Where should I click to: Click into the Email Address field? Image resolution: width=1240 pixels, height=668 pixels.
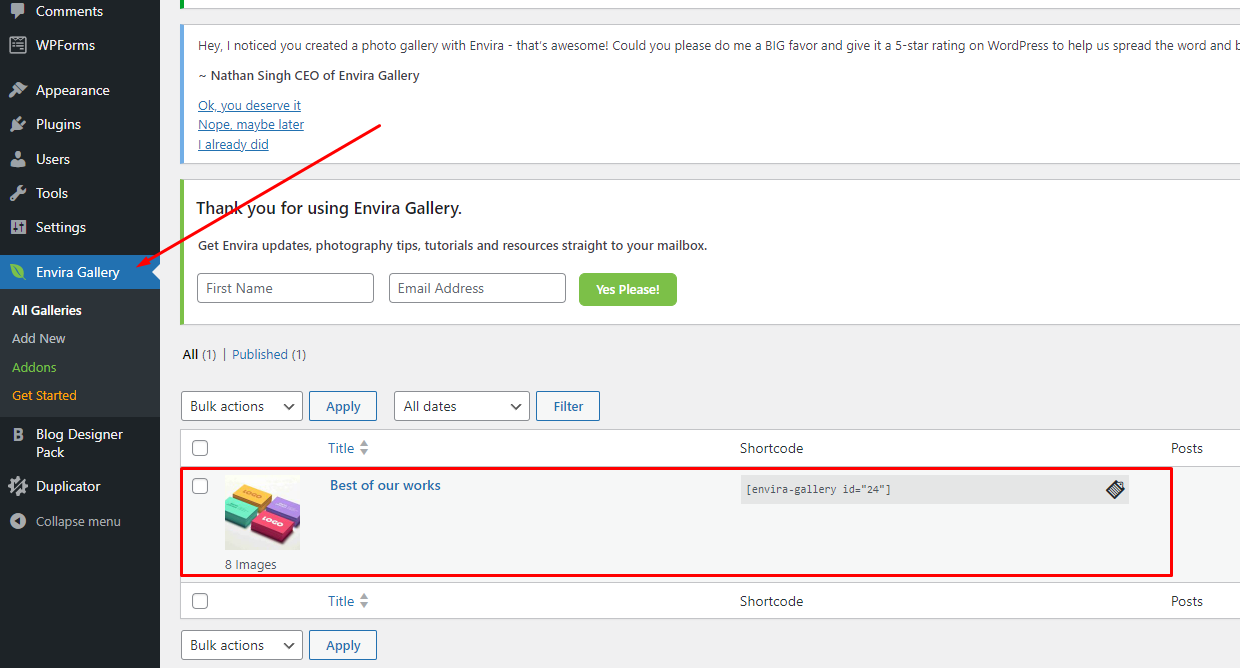pos(477,288)
